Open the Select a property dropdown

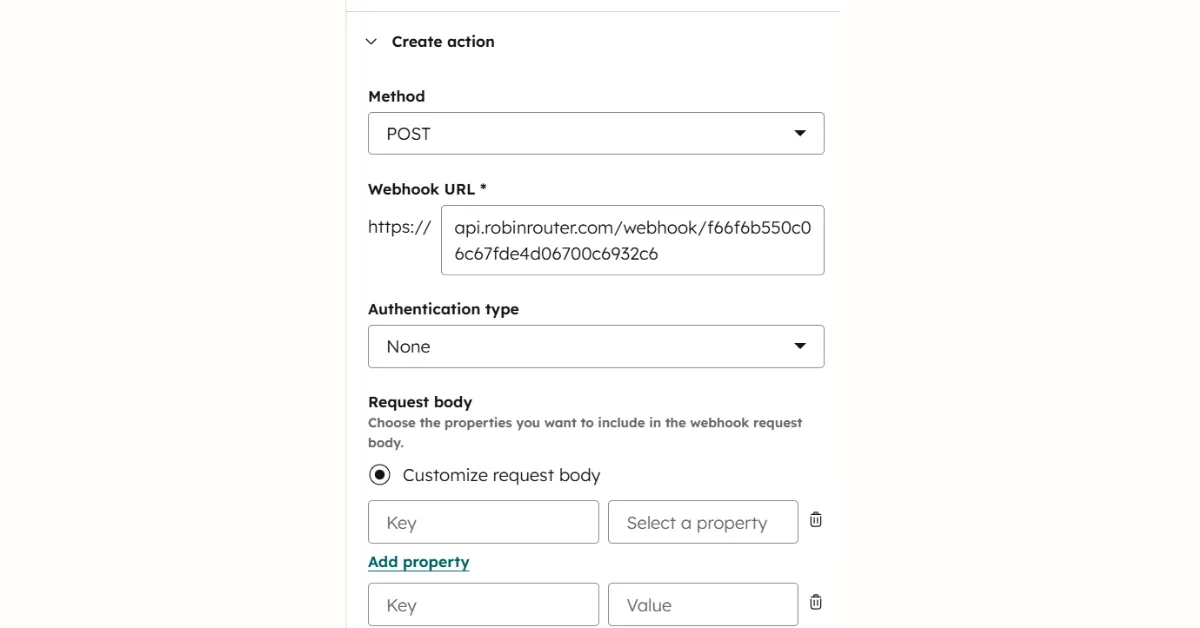[702, 521]
